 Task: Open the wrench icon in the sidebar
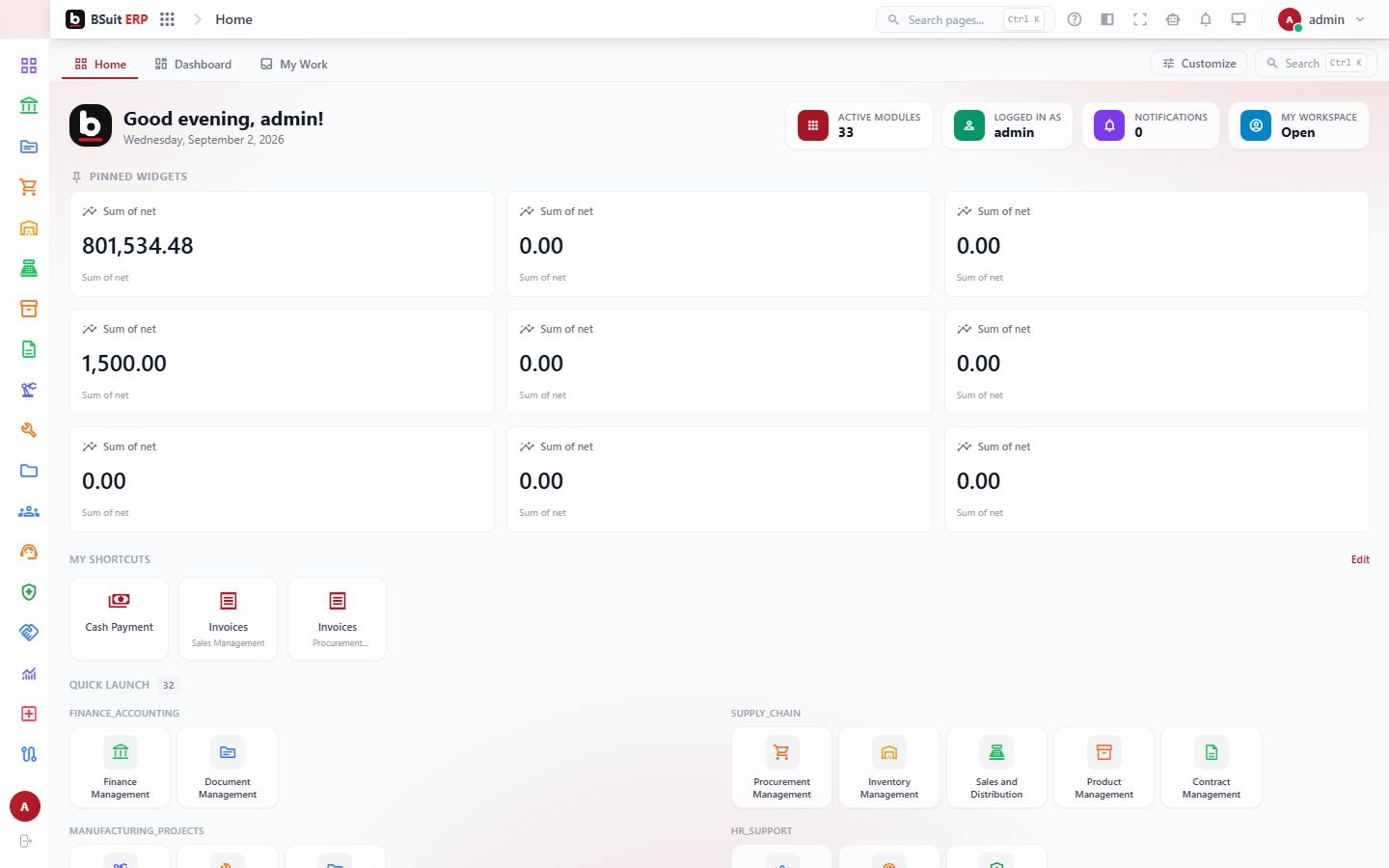(29, 430)
